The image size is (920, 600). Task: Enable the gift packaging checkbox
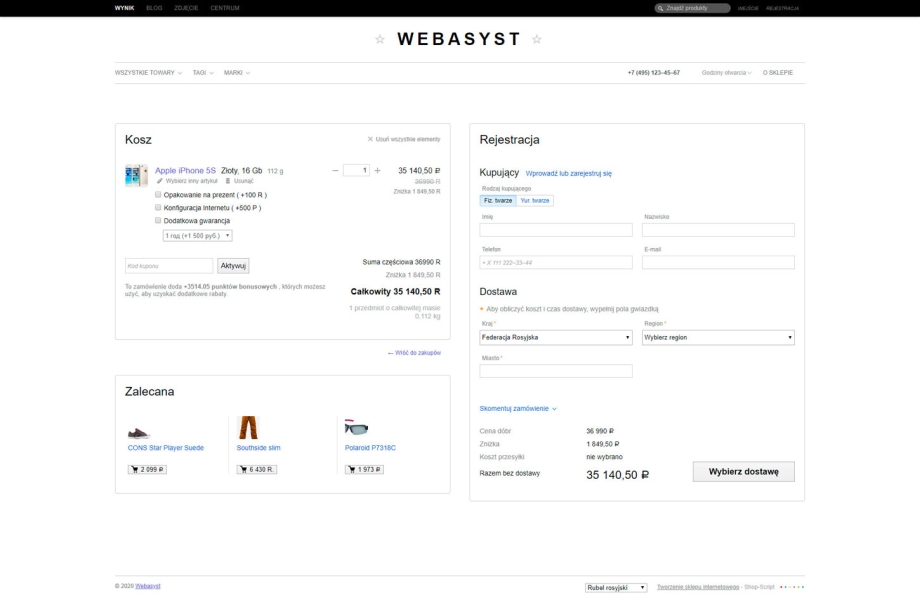[x=158, y=194]
